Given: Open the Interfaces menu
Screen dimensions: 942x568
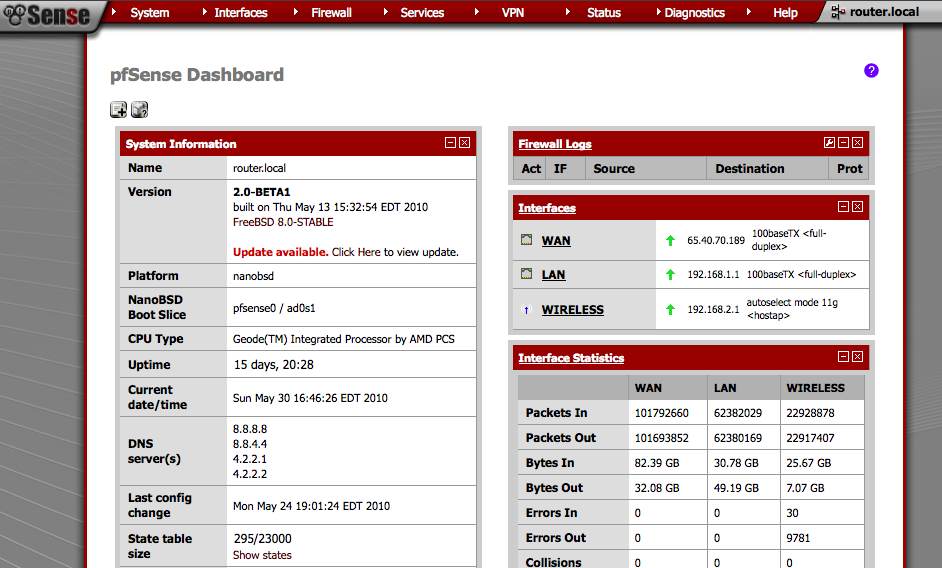Looking at the screenshot, I should [241, 13].
